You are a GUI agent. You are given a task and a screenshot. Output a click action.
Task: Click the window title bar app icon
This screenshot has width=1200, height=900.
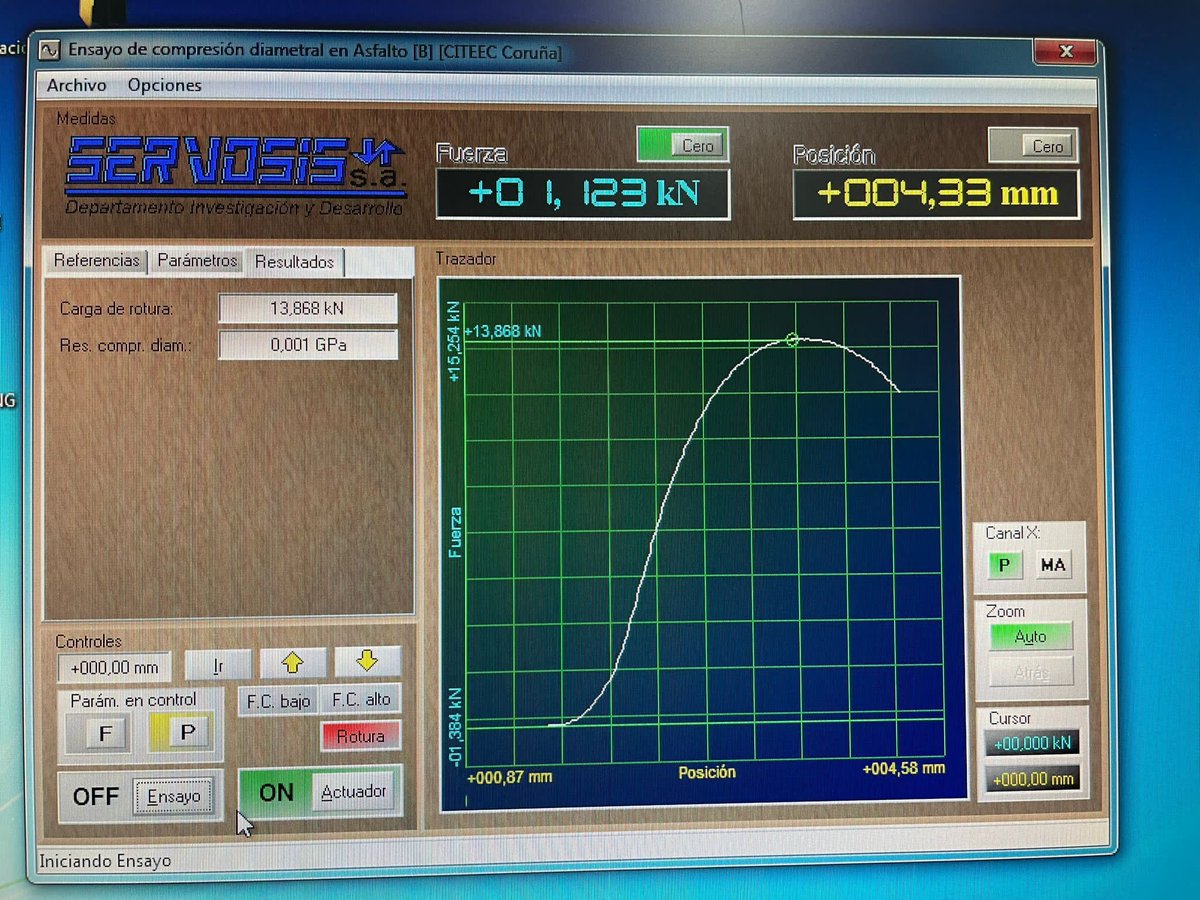pyautogui.click(x=50, y=49)
